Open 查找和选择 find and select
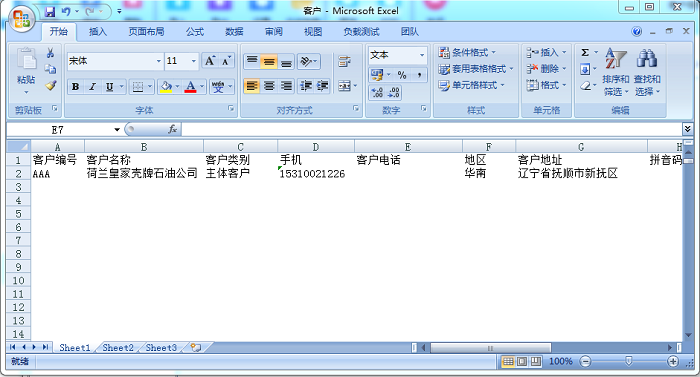Viewport: 700px width, 377px height. coord(647,71)
